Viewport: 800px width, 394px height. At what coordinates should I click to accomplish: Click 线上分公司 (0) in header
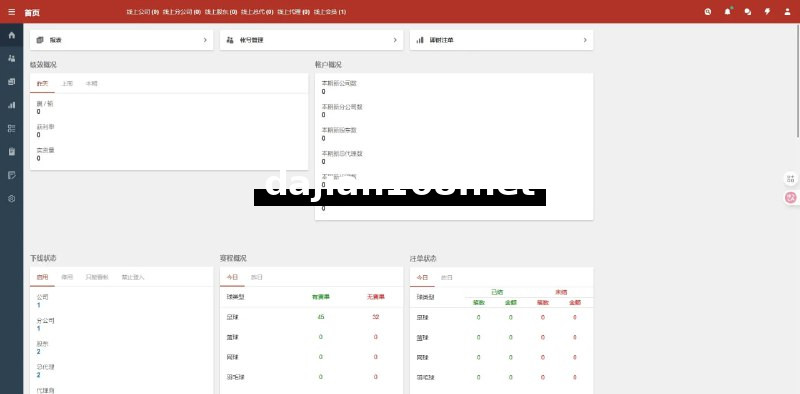click(x=182, y=12)
